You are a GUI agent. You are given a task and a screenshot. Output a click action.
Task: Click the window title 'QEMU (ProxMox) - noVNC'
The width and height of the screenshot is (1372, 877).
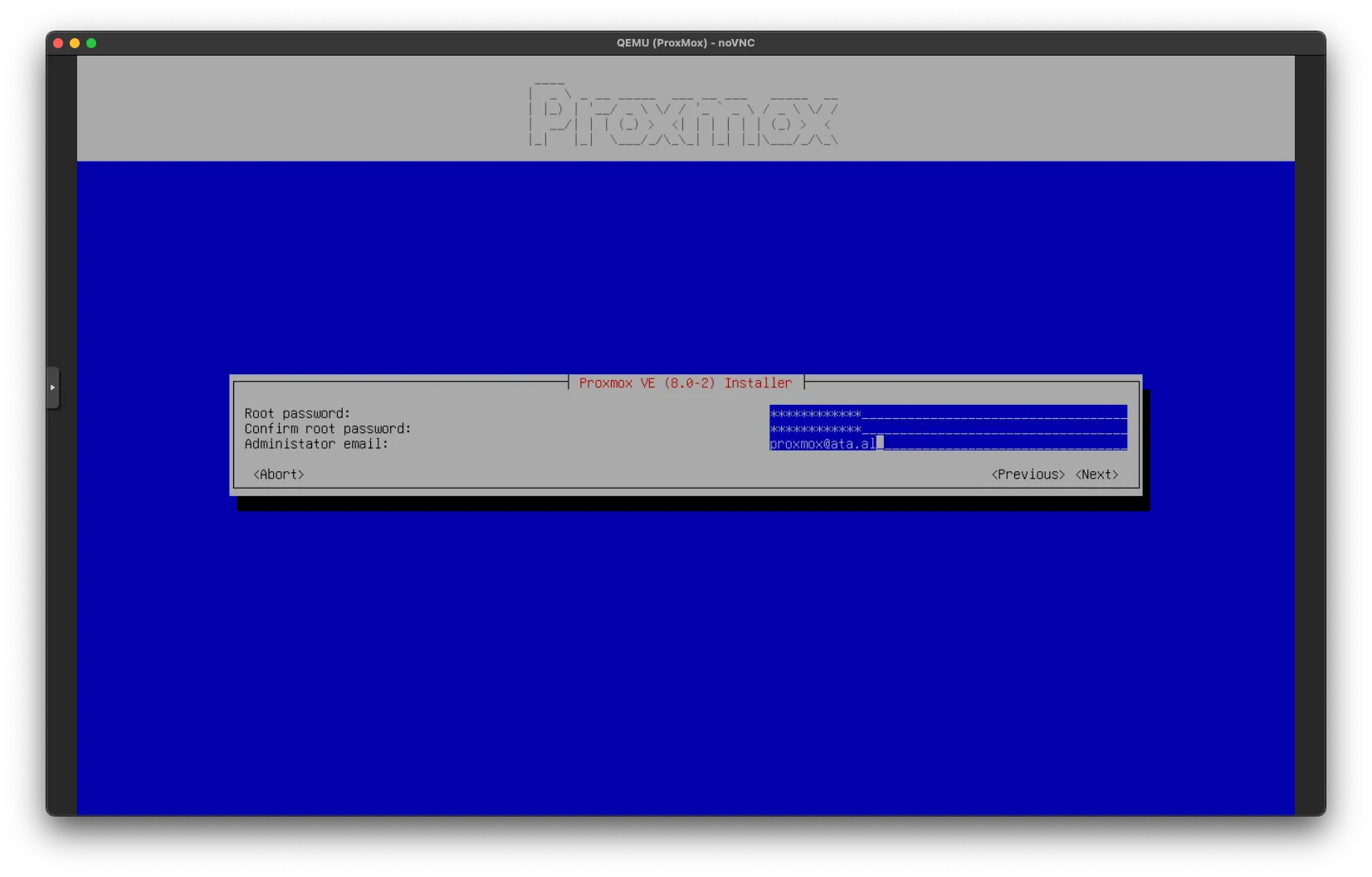(686, 43)
